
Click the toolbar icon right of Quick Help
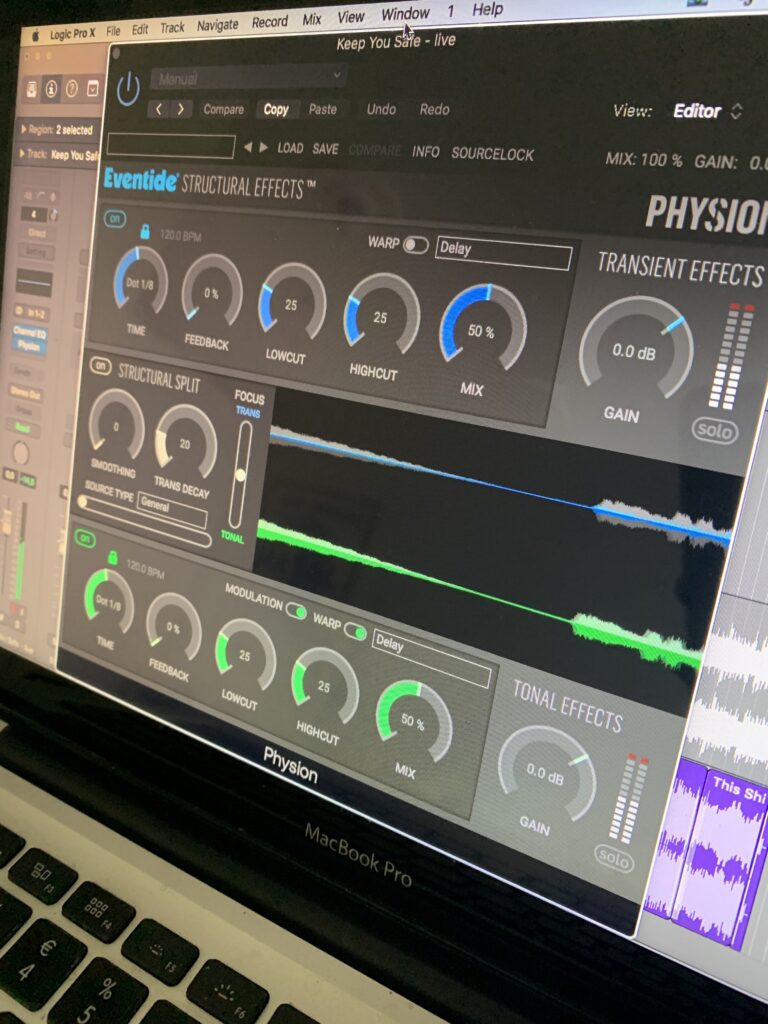coord(93,87)
